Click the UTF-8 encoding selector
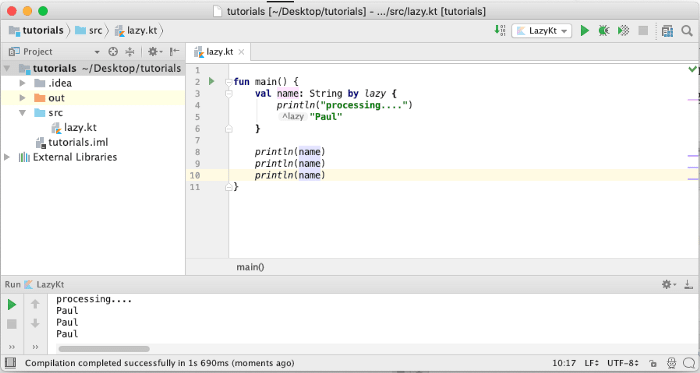Image resolution: width=700 pixels, height=373 pixels. point(622,363)
